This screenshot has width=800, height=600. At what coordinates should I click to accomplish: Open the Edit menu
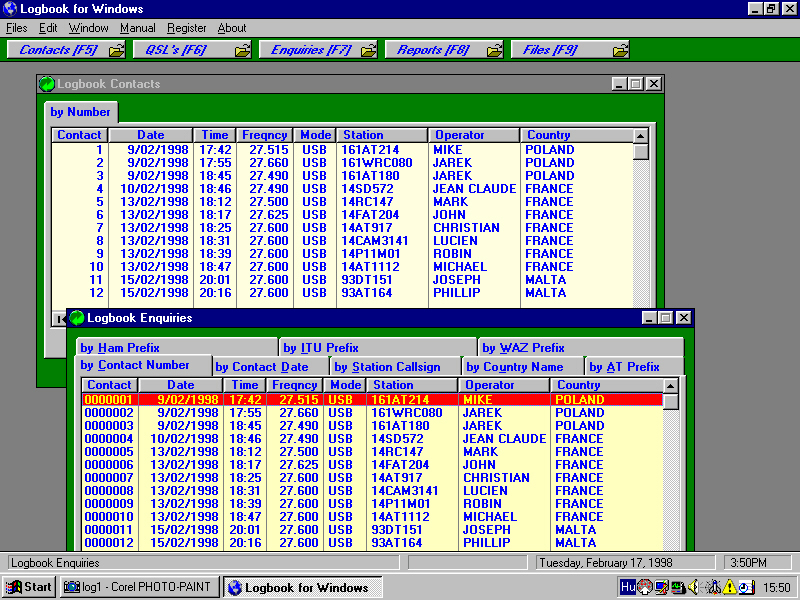[x=48, y=28]
